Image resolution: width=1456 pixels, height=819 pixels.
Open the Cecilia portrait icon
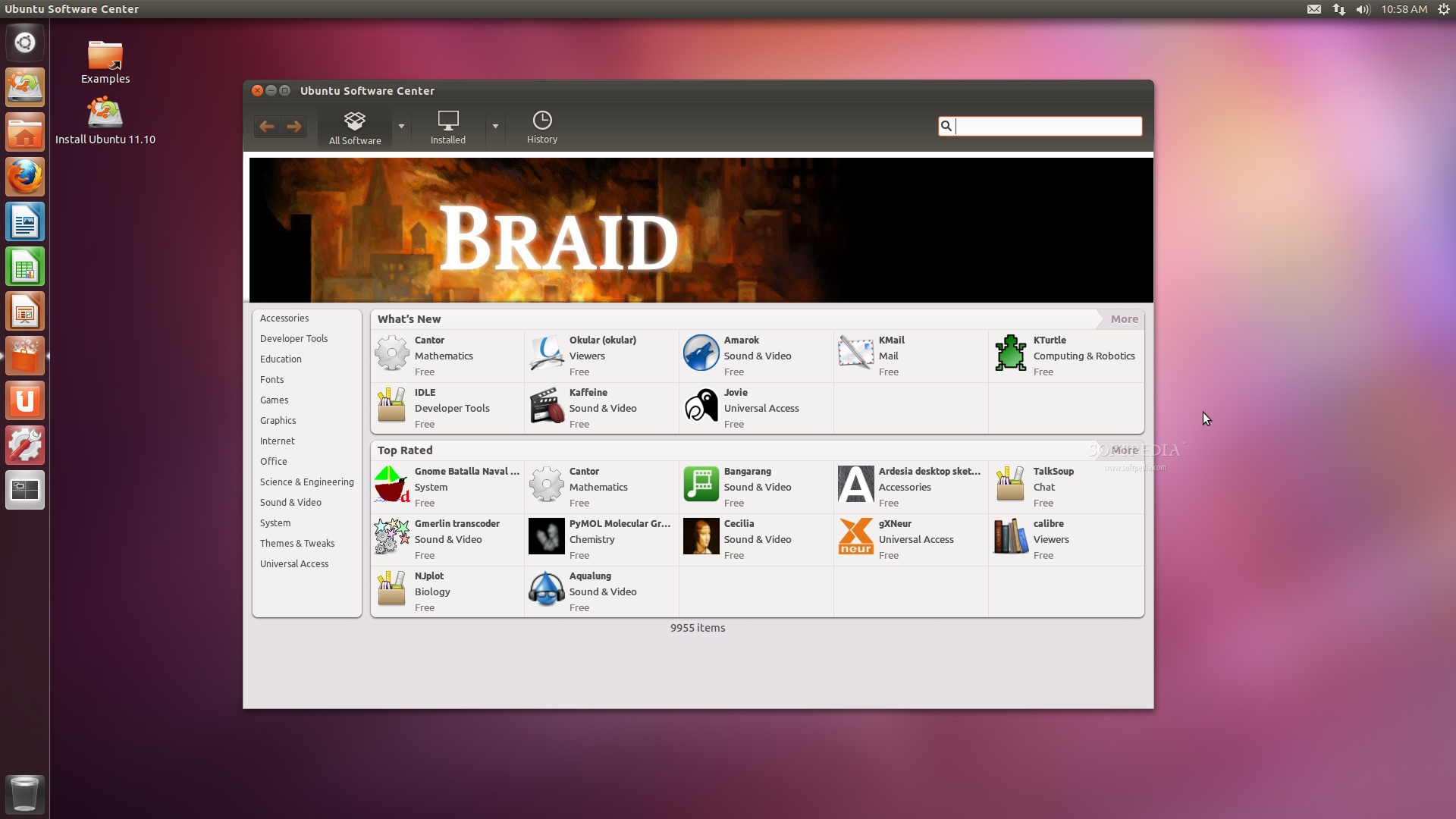click(x=701, y=537)
